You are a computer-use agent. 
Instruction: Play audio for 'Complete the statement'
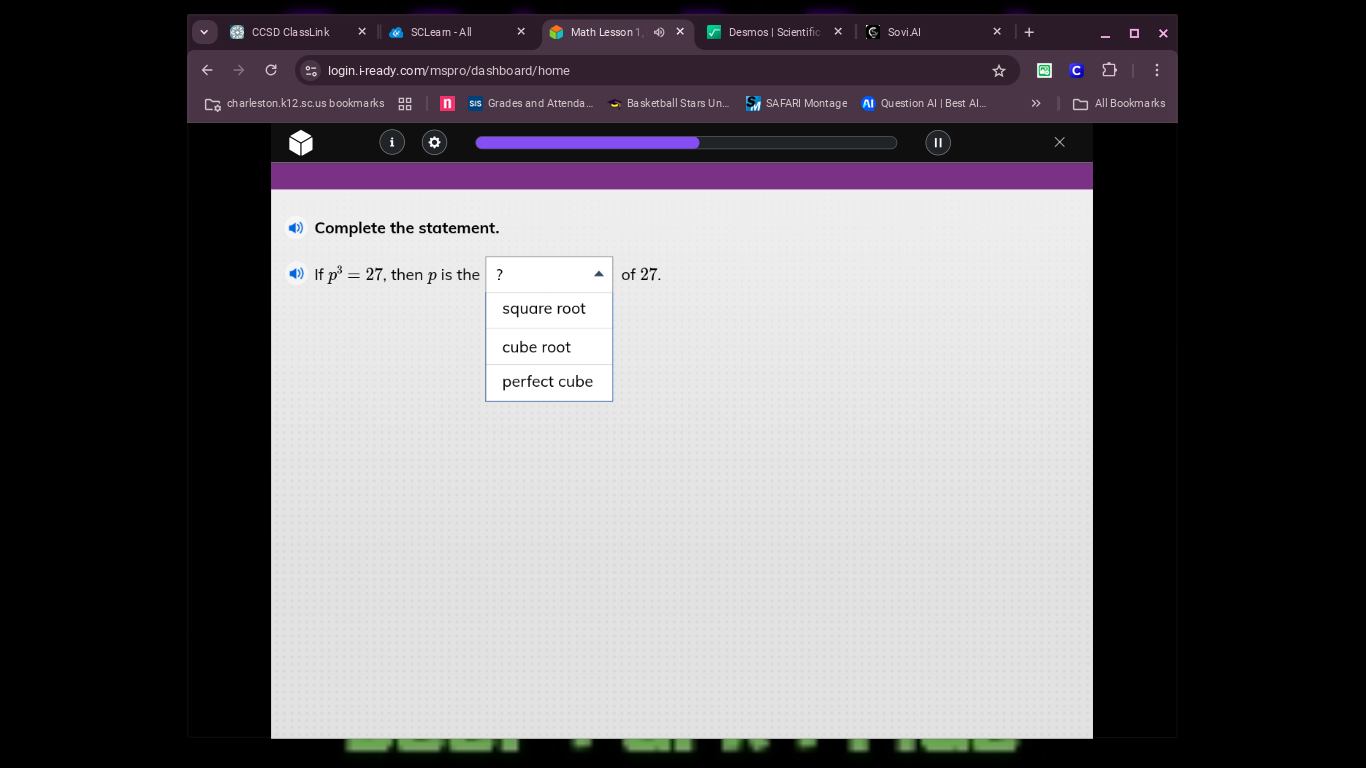coord(296,228)
